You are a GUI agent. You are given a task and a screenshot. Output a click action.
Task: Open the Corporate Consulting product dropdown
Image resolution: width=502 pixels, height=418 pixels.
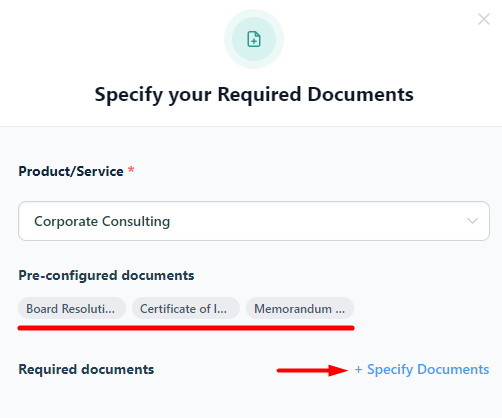coord(254,221)
